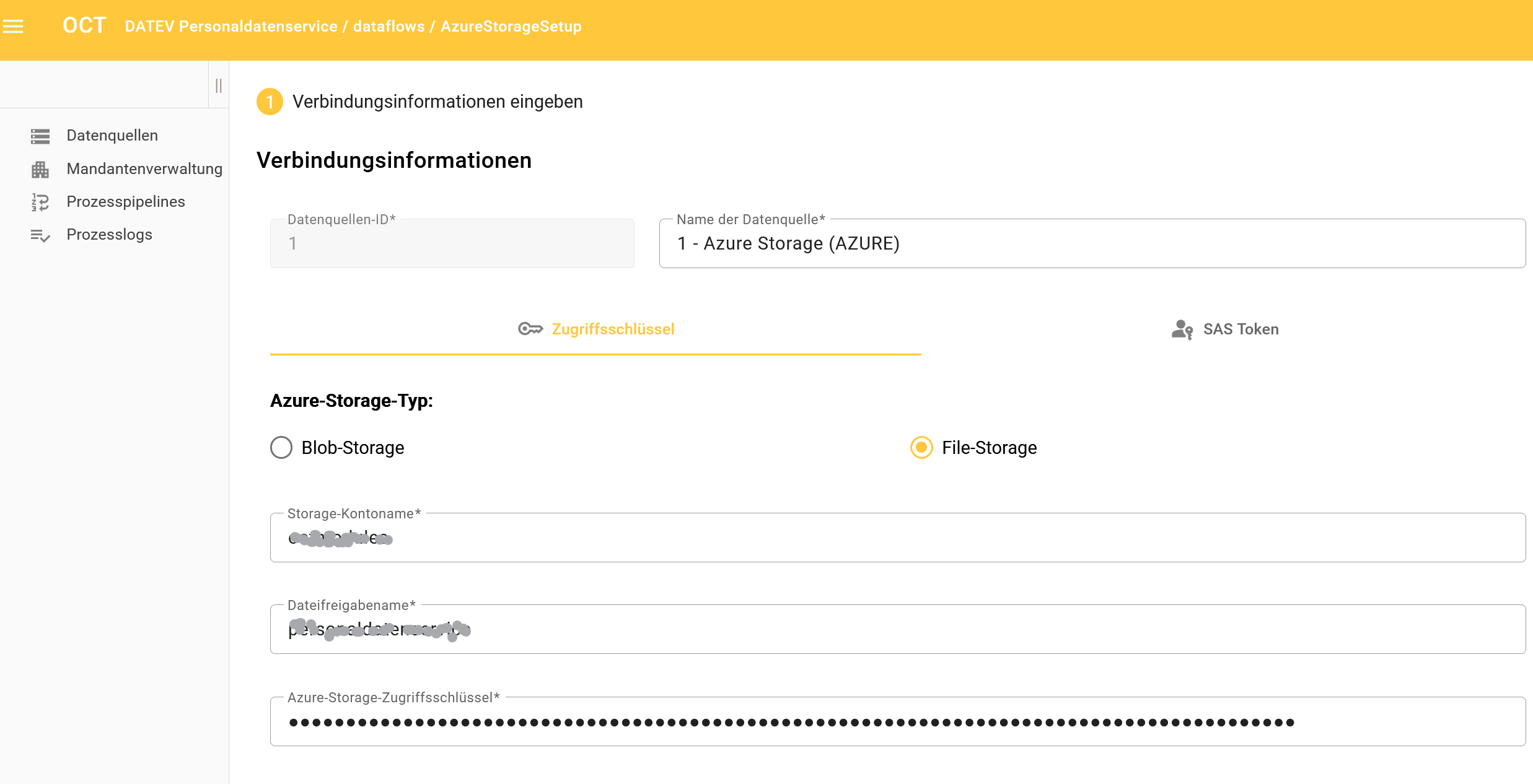Switch to the Zugriffsschlüssel tab
The height and width of the screenshot is (784, 1533).
612,329
